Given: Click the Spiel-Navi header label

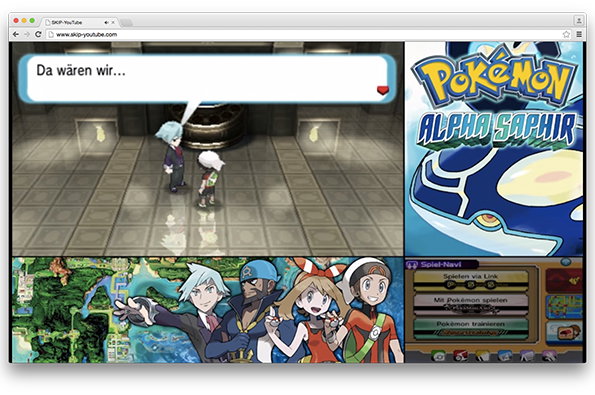Looking at the screenshot, I should pos(442,264).
